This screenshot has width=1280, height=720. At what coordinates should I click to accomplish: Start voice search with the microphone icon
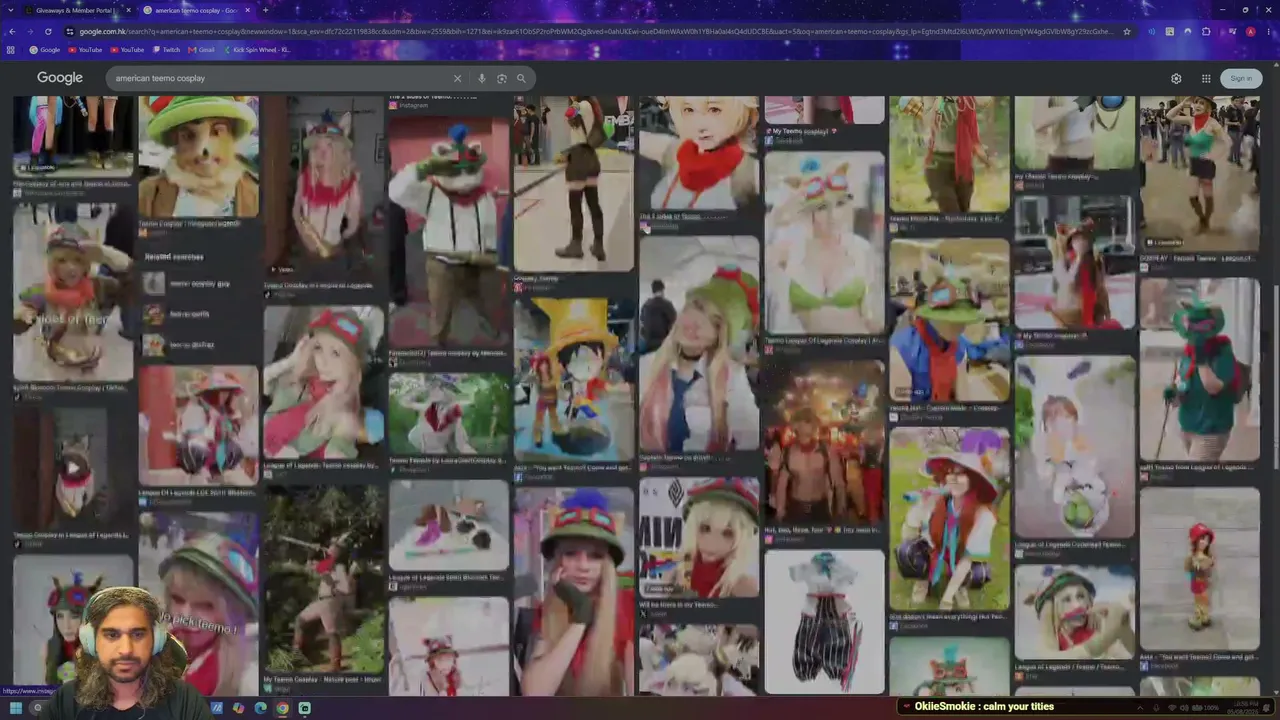[482, 78]
